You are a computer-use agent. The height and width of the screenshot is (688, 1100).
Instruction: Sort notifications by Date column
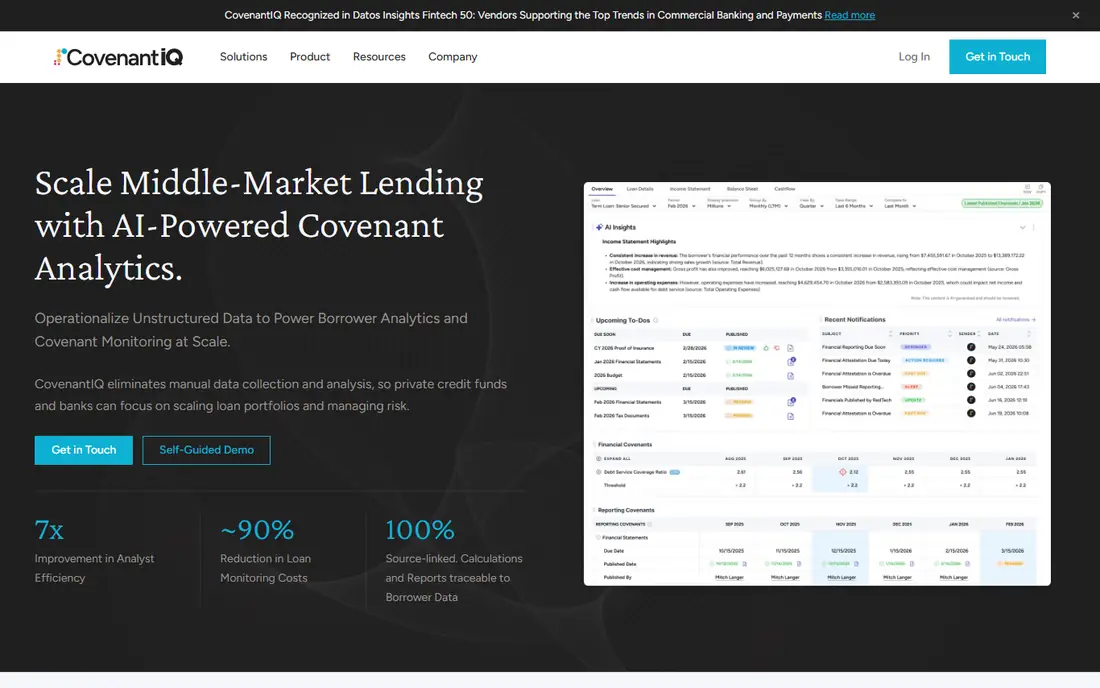(1028, 334)
